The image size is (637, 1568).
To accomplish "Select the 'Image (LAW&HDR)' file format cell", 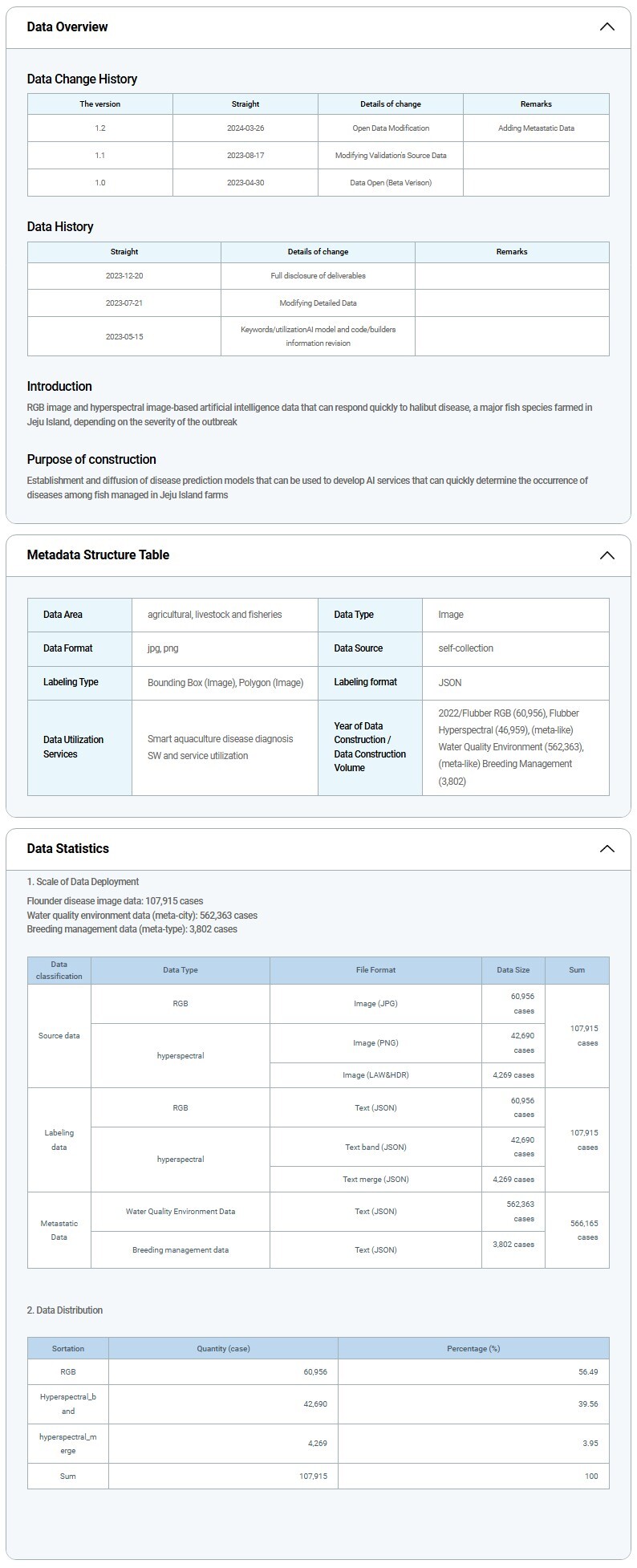I will click(x=375, y=1075).
